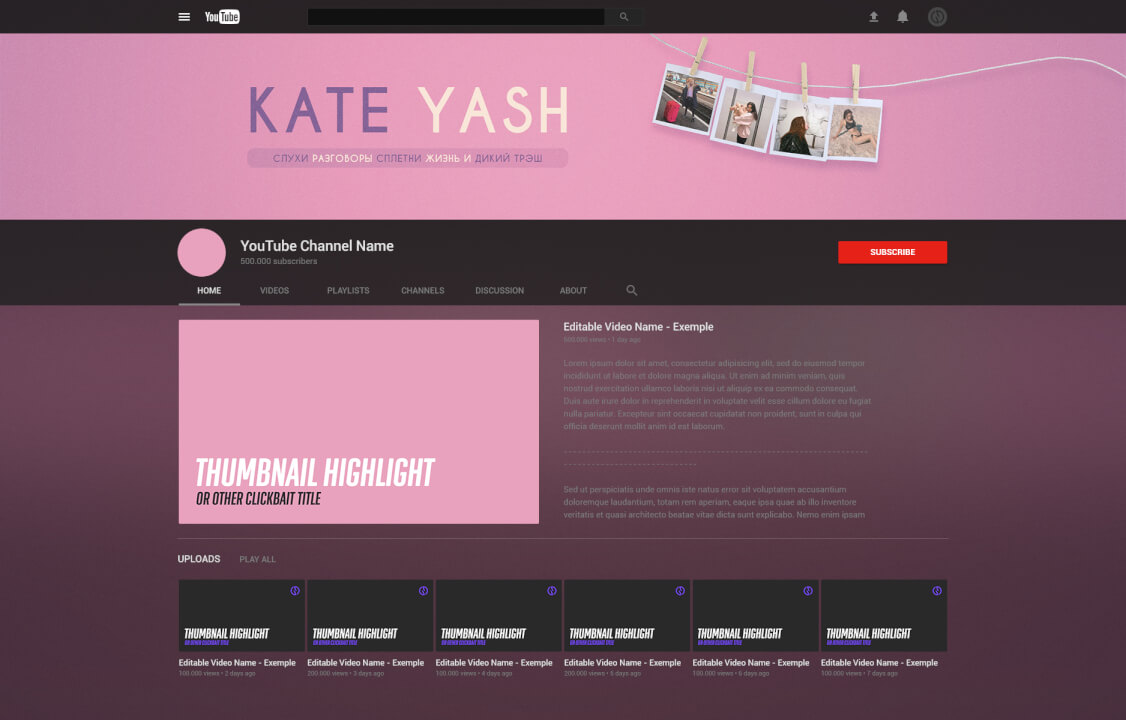Open the hamburger menu icon

point(184,17)
